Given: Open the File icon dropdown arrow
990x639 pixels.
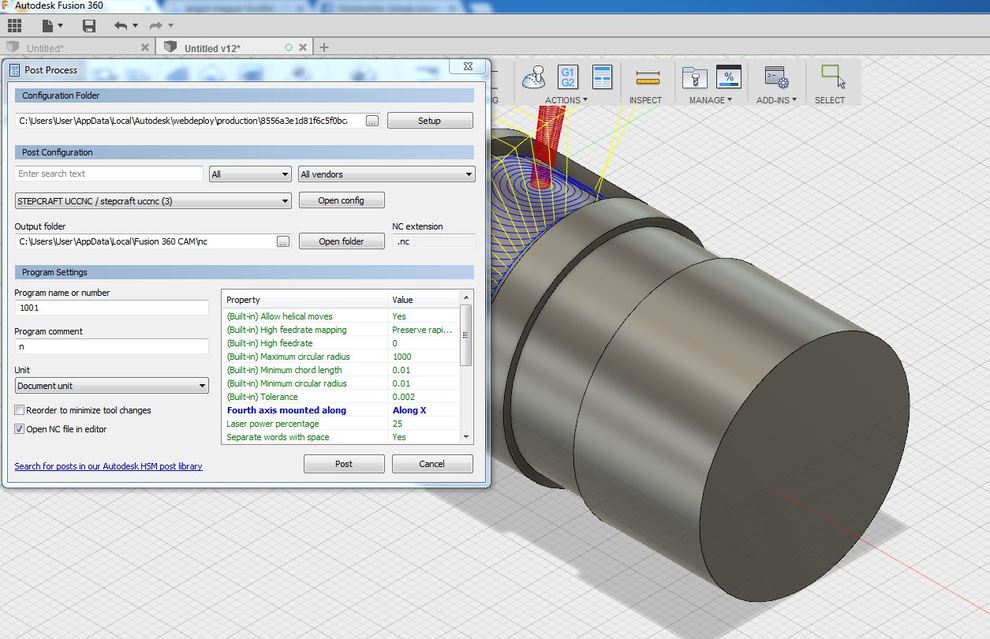Looking at the screenshot, I should (x=61, y=26).
